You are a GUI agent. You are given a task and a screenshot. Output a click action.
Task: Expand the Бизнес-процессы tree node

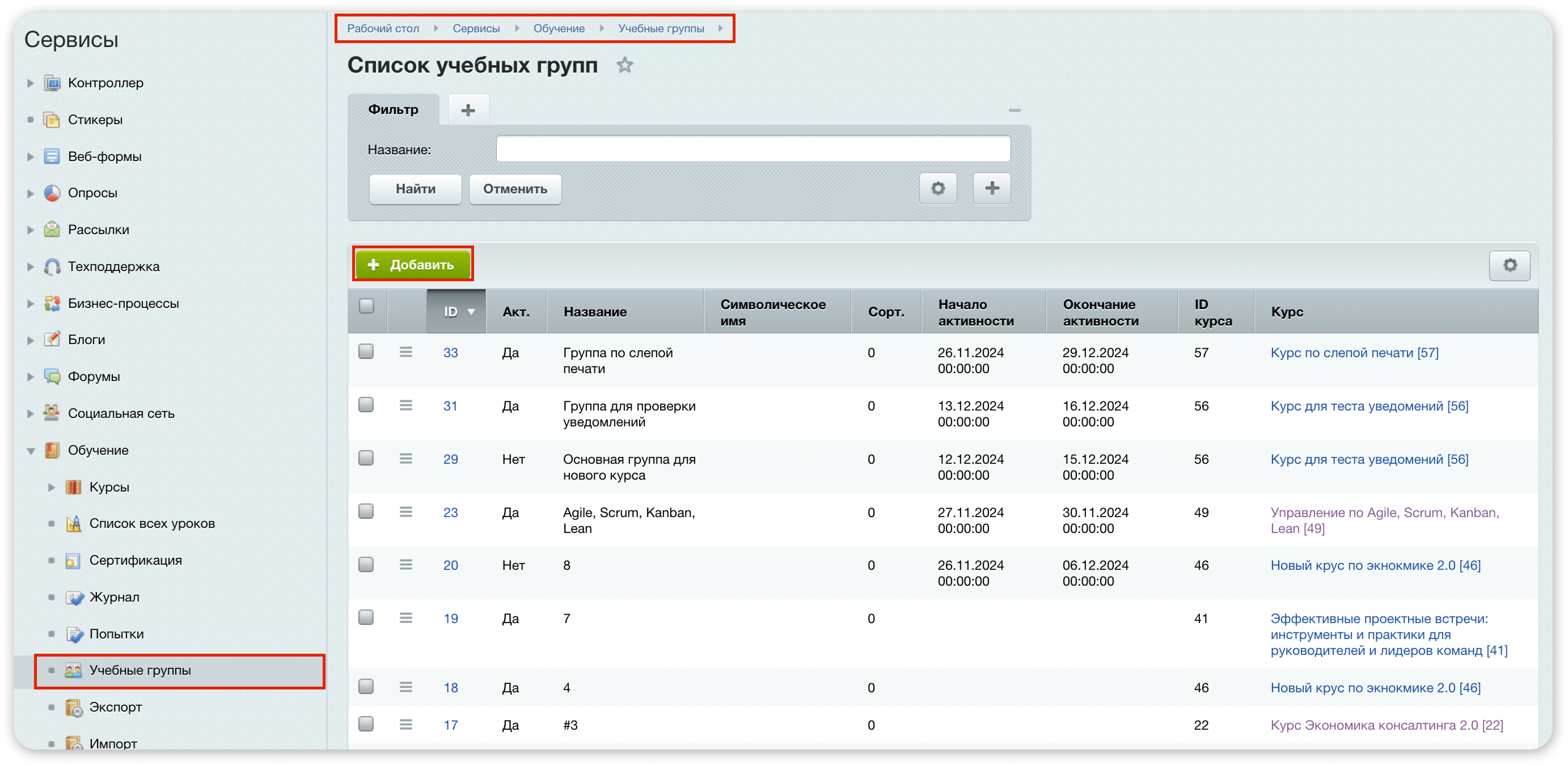pyautogui.click(x=30, y=303)
